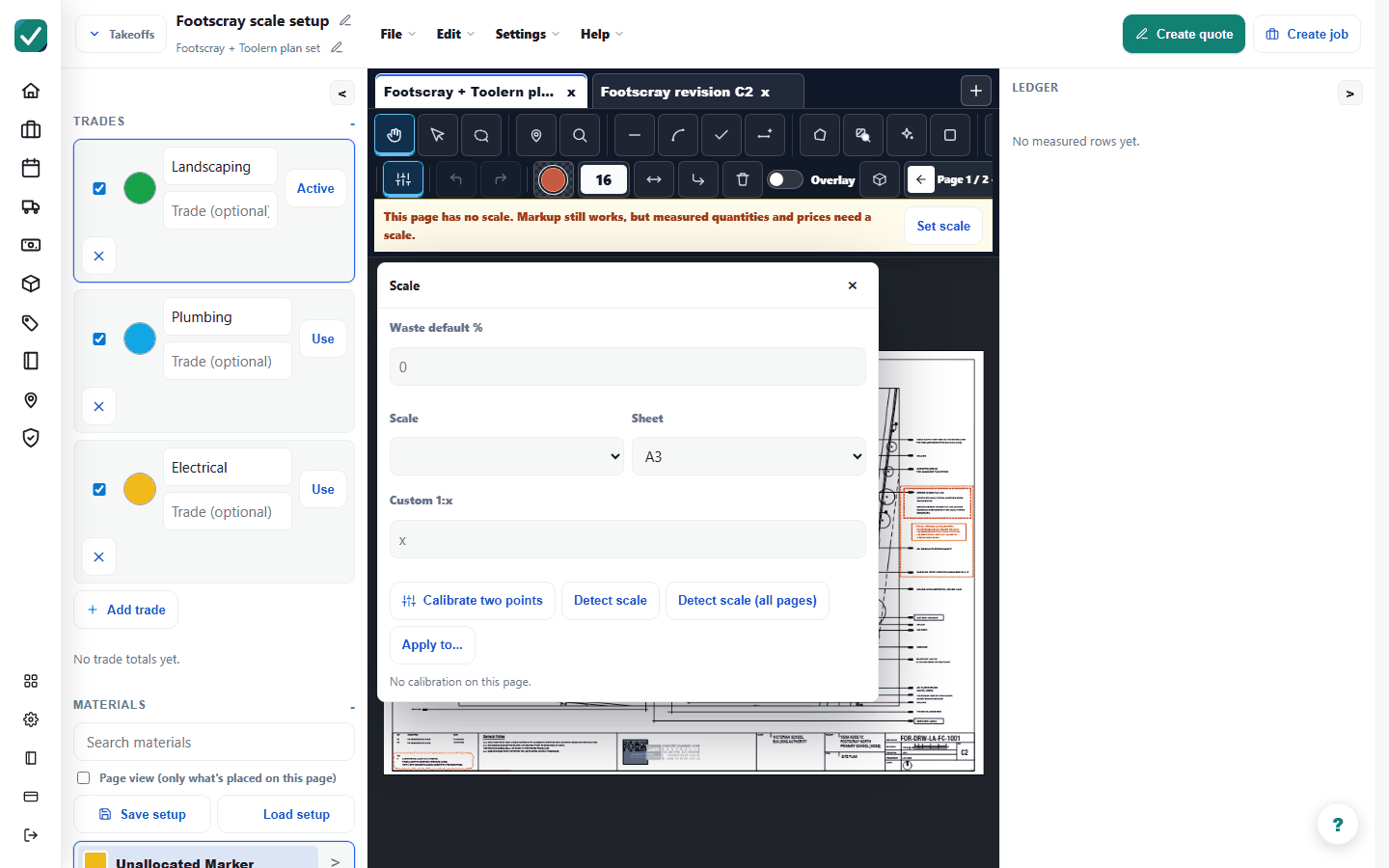Open the delivery truck icon in sidebar
The image size is (1389, 868).
click(x=31, y=206)
